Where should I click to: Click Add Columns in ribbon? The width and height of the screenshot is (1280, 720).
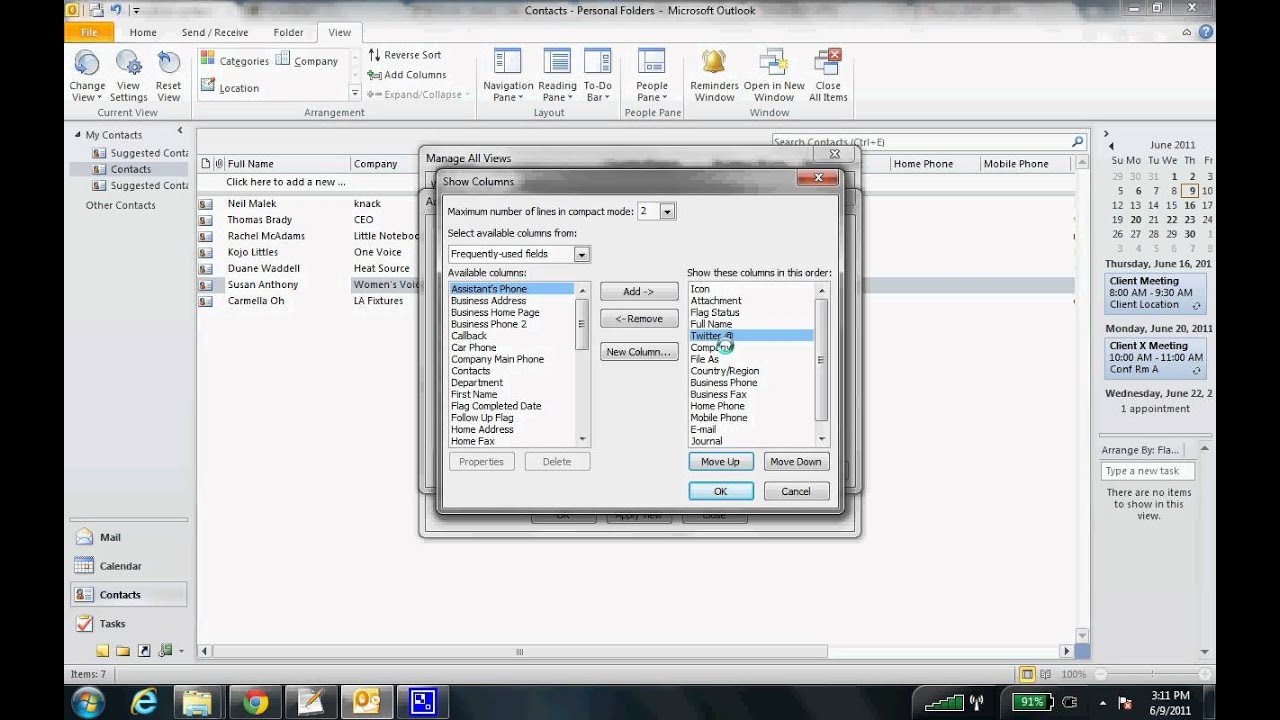pyautogui.click(x=406, y=75)
